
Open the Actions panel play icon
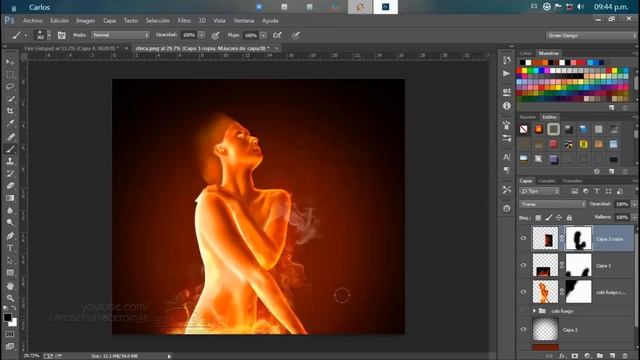click(507, 74)
